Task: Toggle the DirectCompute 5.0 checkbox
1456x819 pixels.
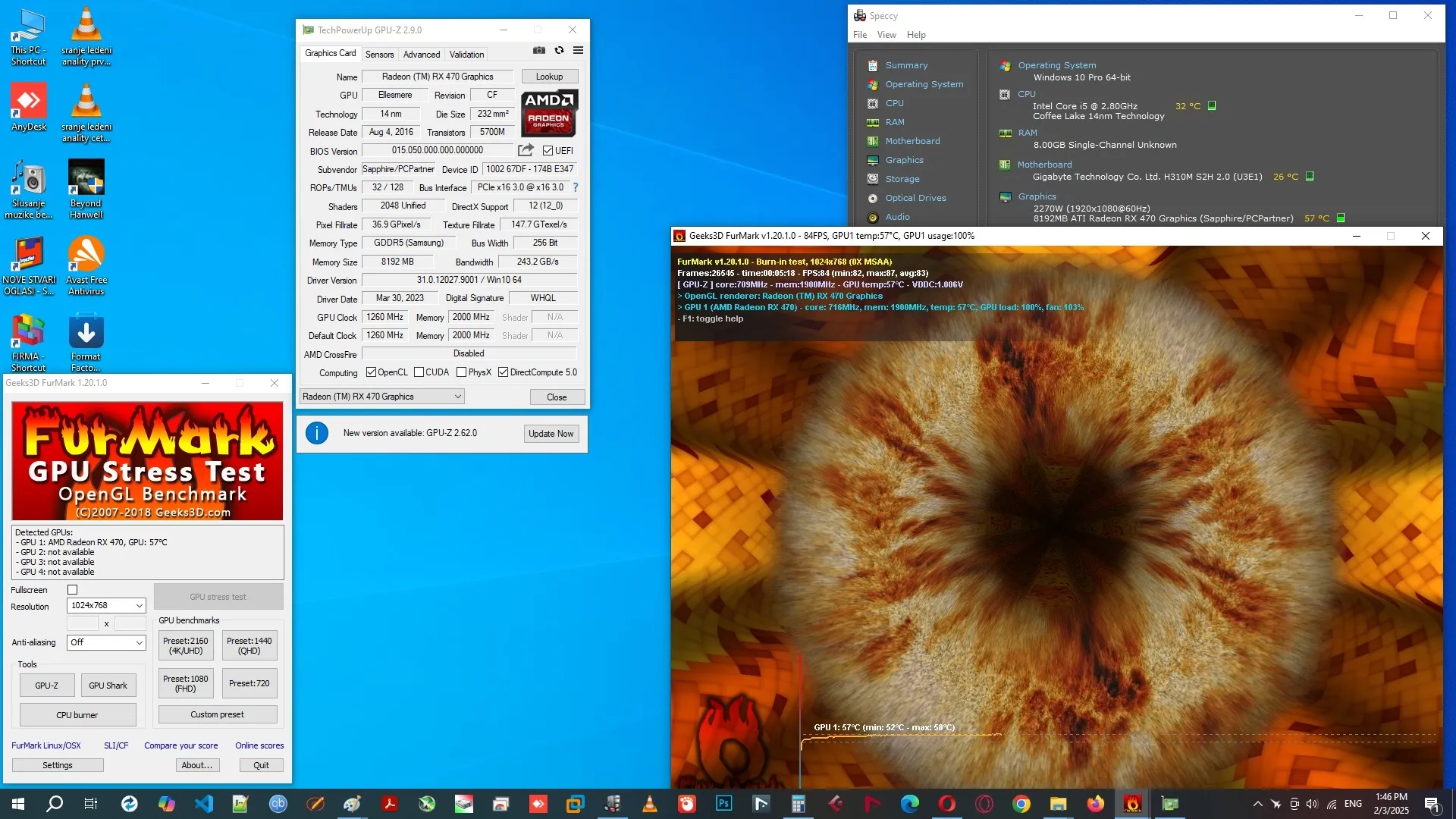Action: (x=503, y=372)
